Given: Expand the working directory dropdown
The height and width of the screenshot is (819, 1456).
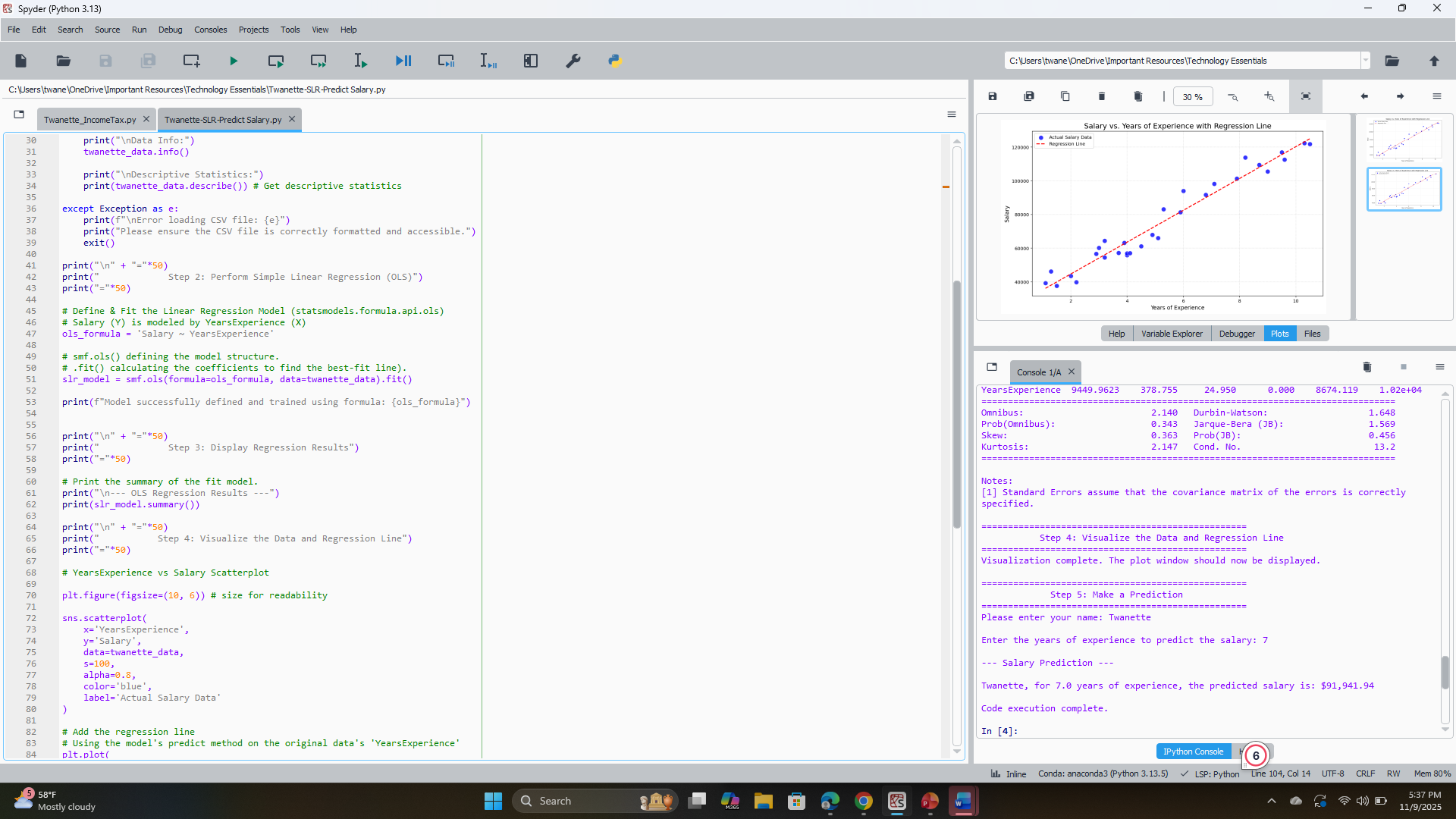Looking at the screenshot, I should pyautogui.click(x=1366, y=61).
